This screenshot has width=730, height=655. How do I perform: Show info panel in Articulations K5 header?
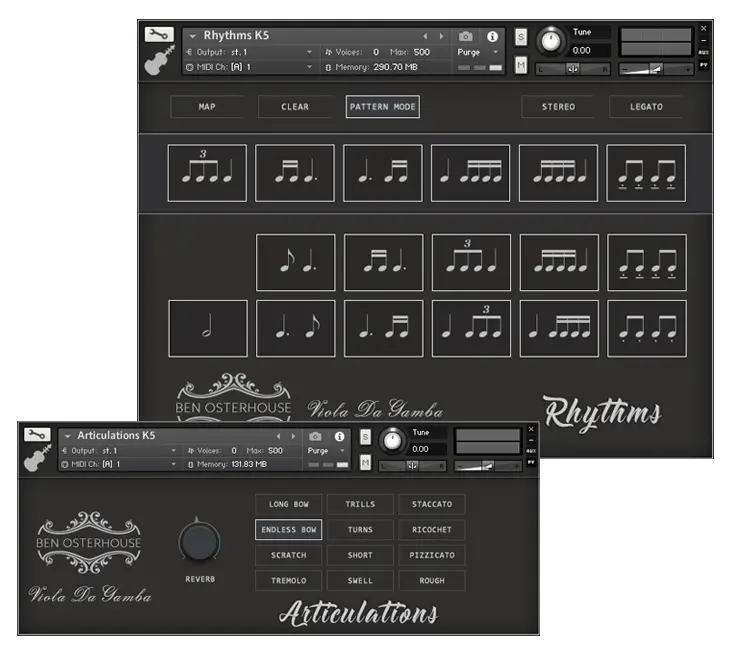coord(339,436)
